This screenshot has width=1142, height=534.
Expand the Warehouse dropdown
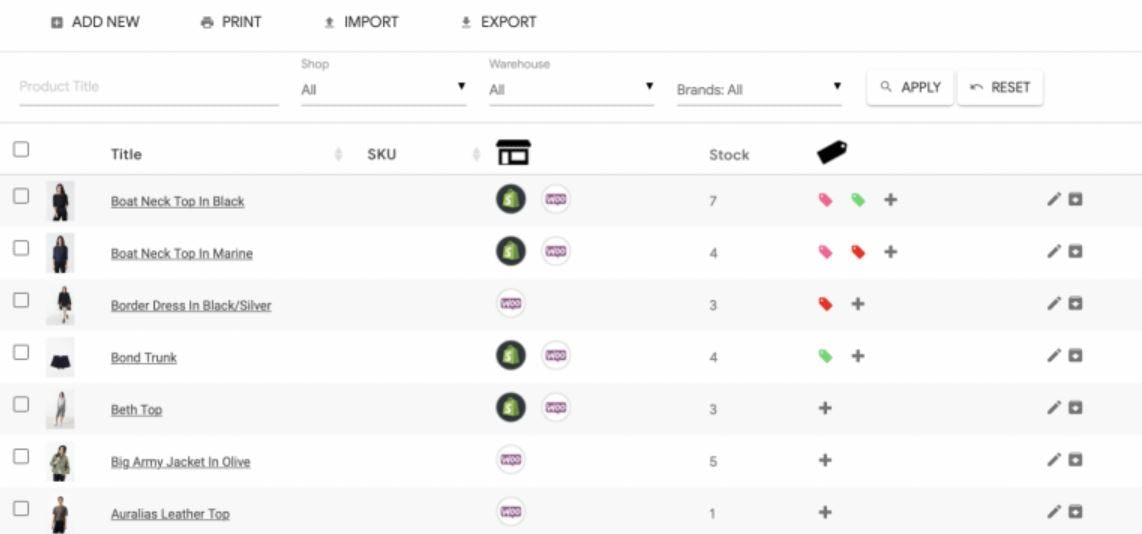[x=571, y=89]
